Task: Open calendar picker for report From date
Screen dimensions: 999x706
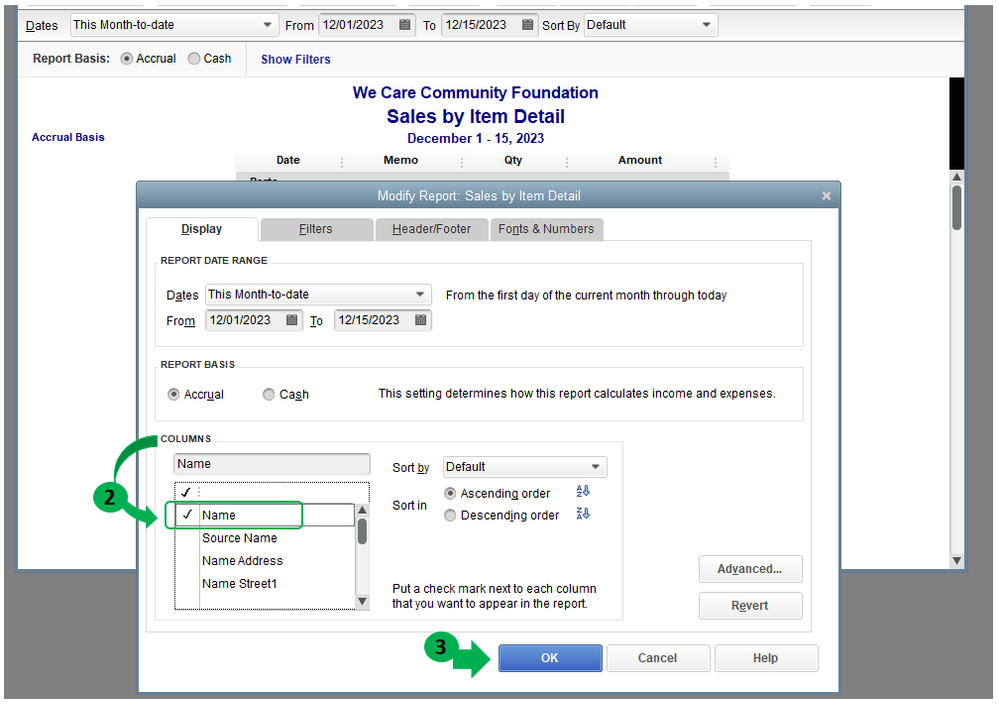Action: coord(405,25)
